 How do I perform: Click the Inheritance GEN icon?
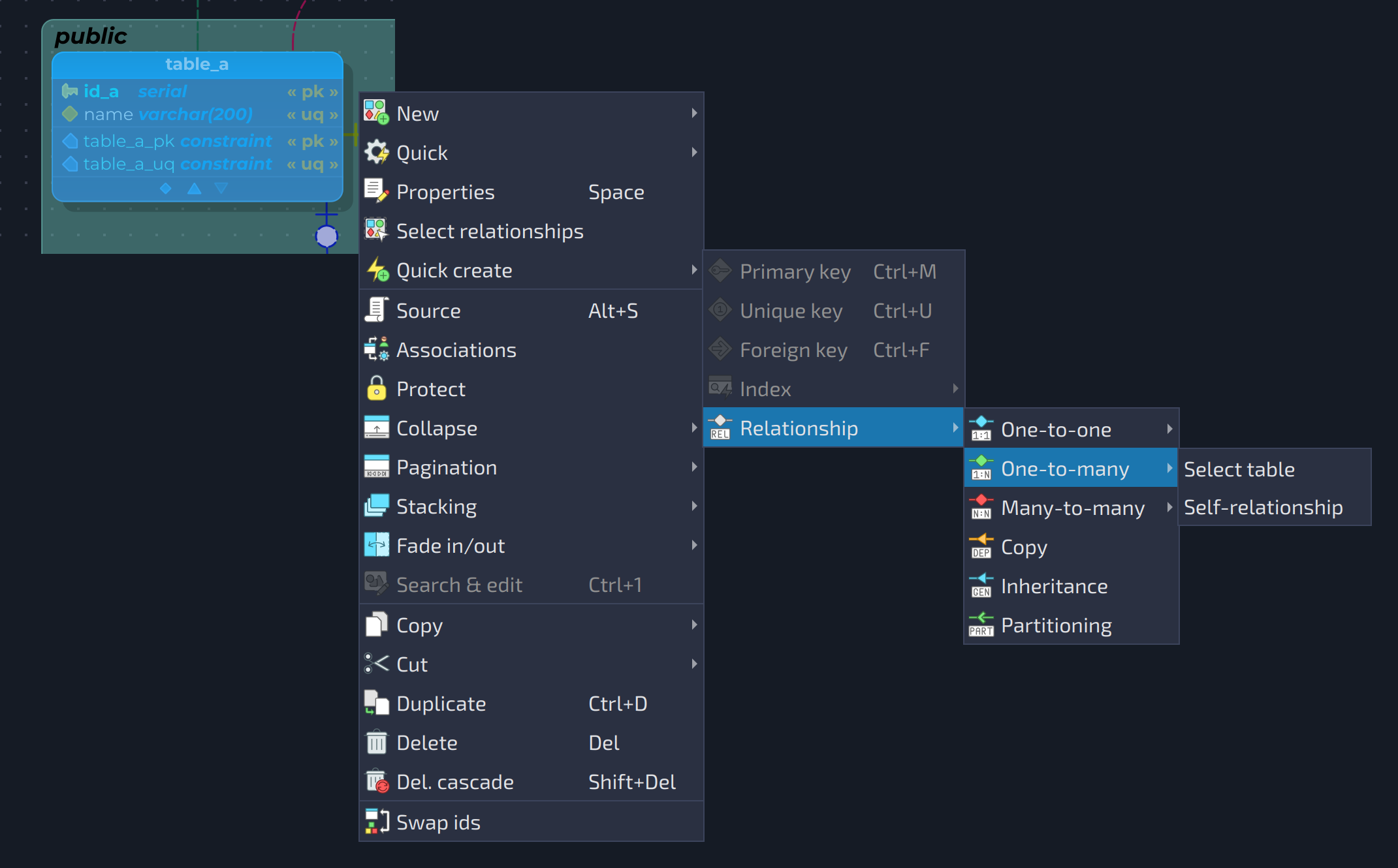coord(981,585)
